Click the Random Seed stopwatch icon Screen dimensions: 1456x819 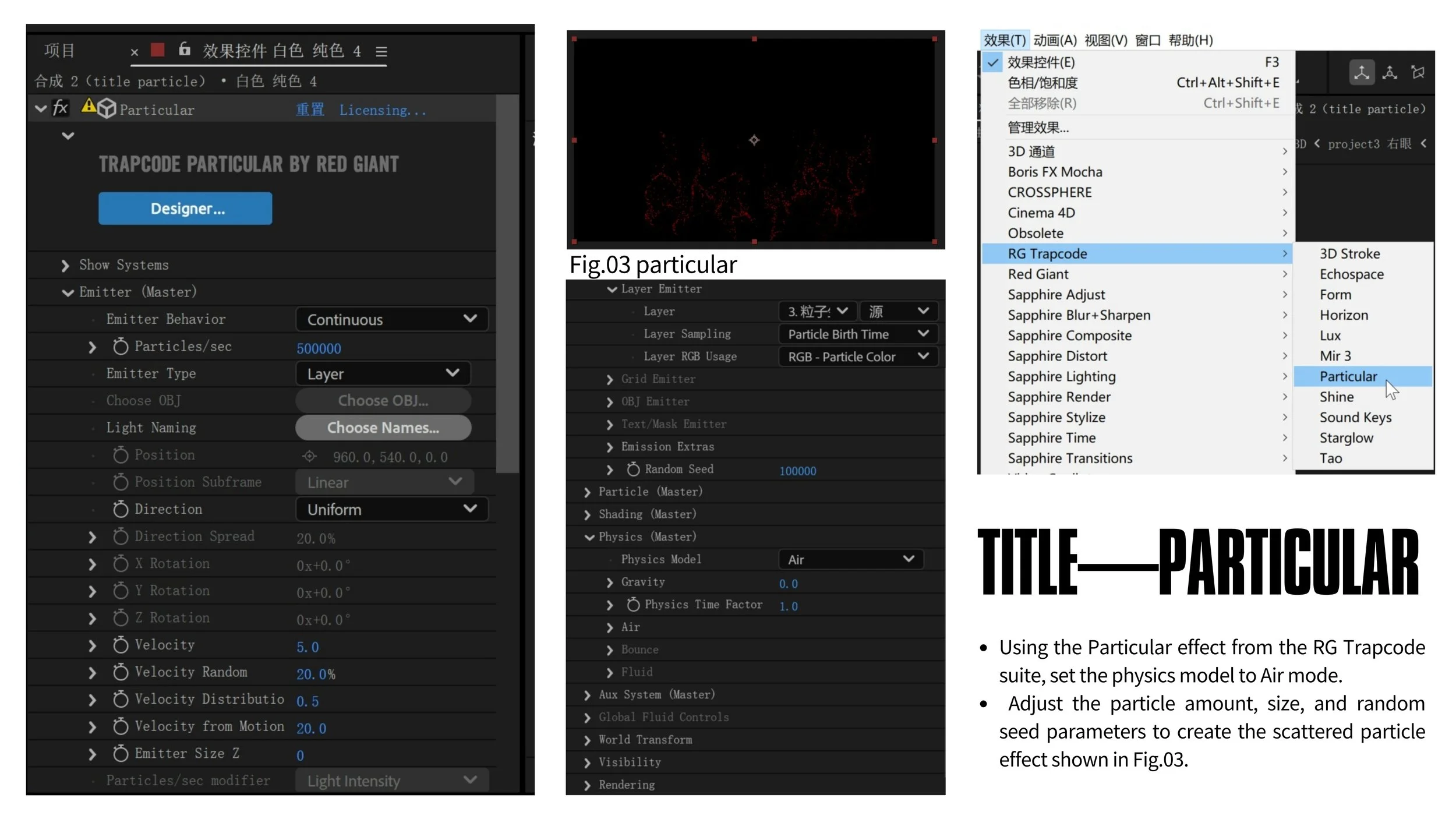coord(633,469)
